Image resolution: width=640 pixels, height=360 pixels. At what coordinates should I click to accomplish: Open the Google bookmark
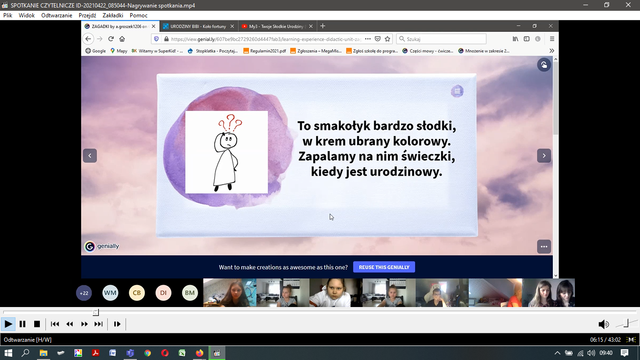(x=96, y=51)
